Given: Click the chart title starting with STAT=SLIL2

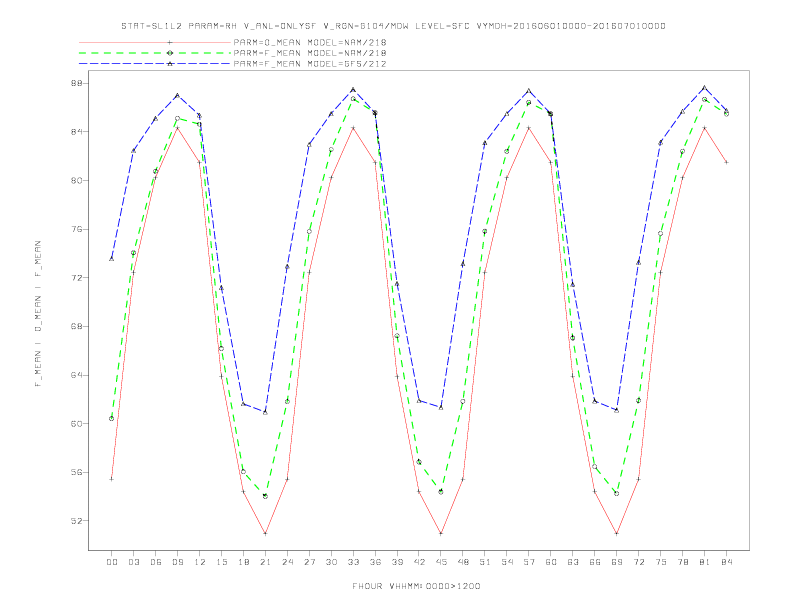Looking at the screenshot, I should [393, 26].
